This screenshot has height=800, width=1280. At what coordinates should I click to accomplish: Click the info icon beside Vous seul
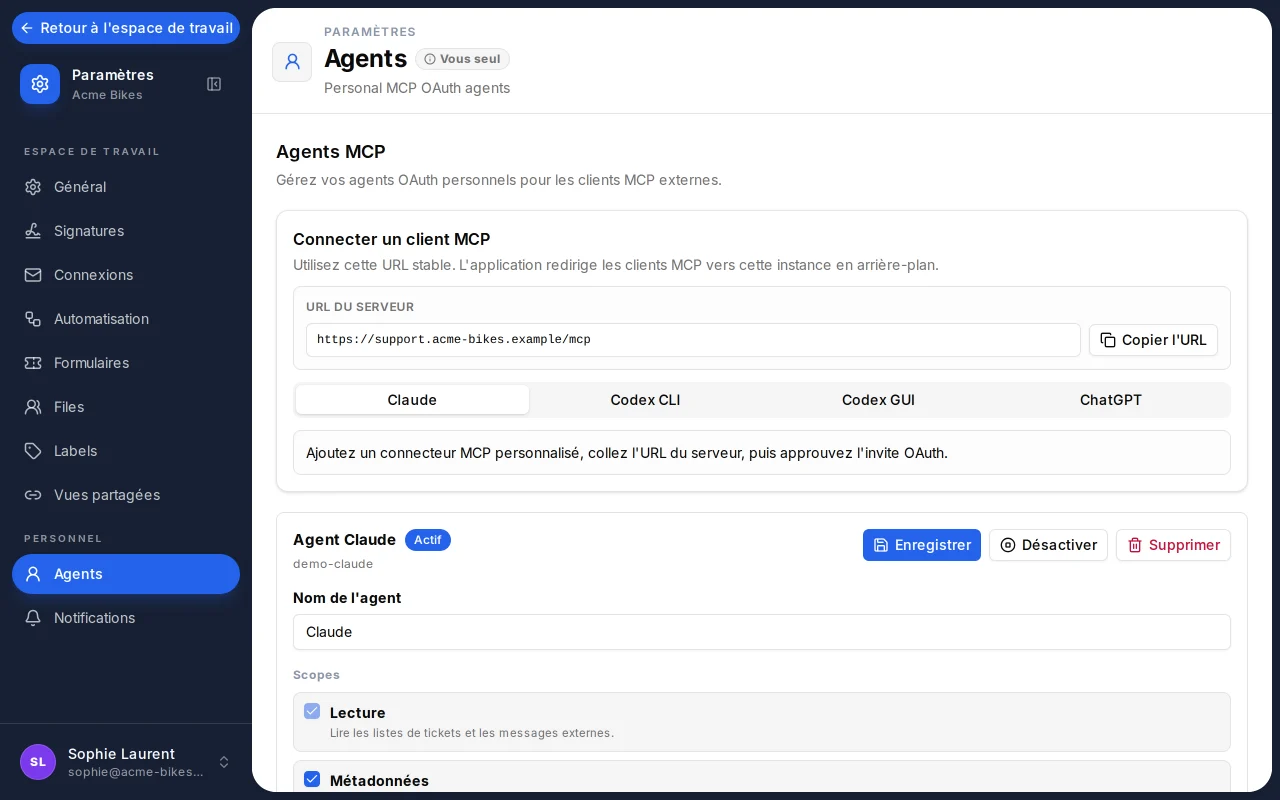click(430, 59)
